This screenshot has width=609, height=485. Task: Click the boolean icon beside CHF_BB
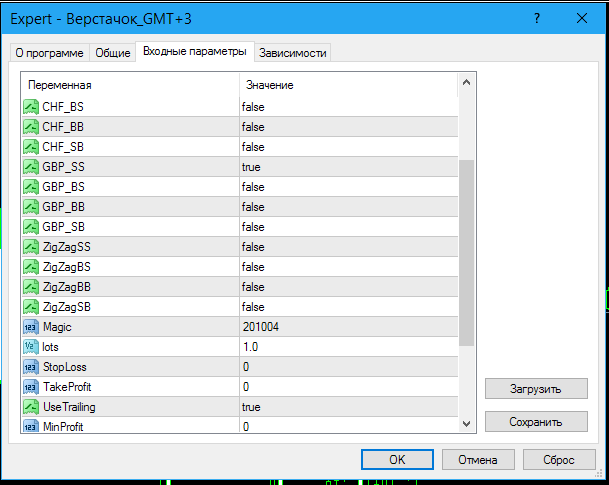[x=31, y=127]
